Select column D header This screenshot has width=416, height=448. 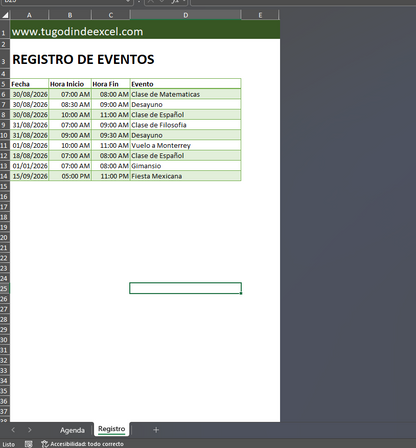186,15
